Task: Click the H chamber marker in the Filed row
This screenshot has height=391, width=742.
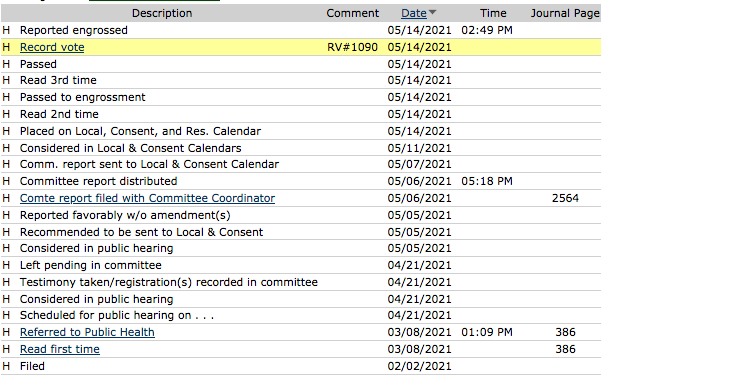Action: pos(6,366)
